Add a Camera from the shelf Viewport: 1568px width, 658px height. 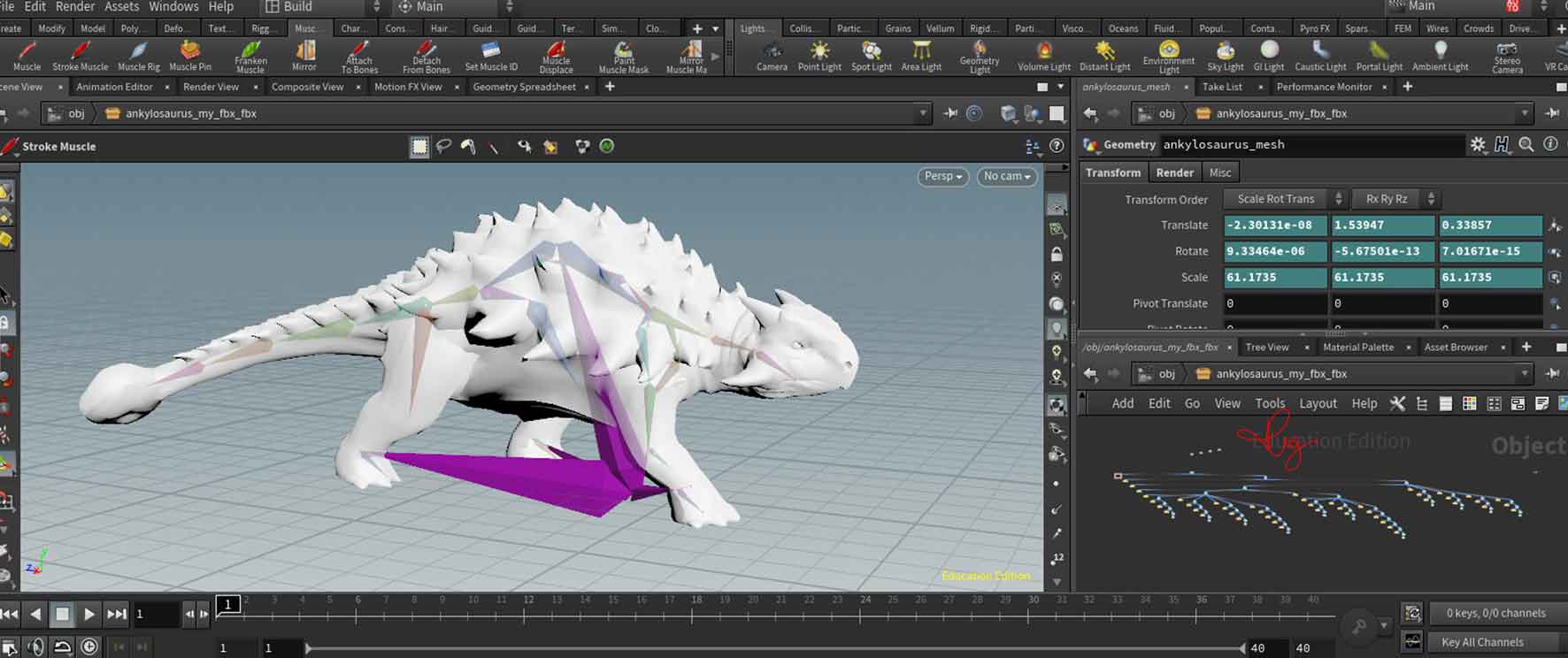772,57
